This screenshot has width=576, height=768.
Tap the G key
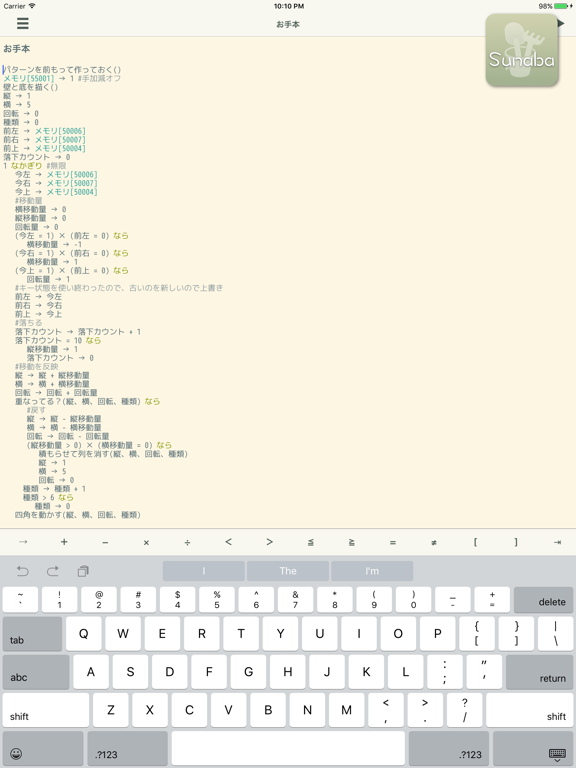[x=248, y=672]
